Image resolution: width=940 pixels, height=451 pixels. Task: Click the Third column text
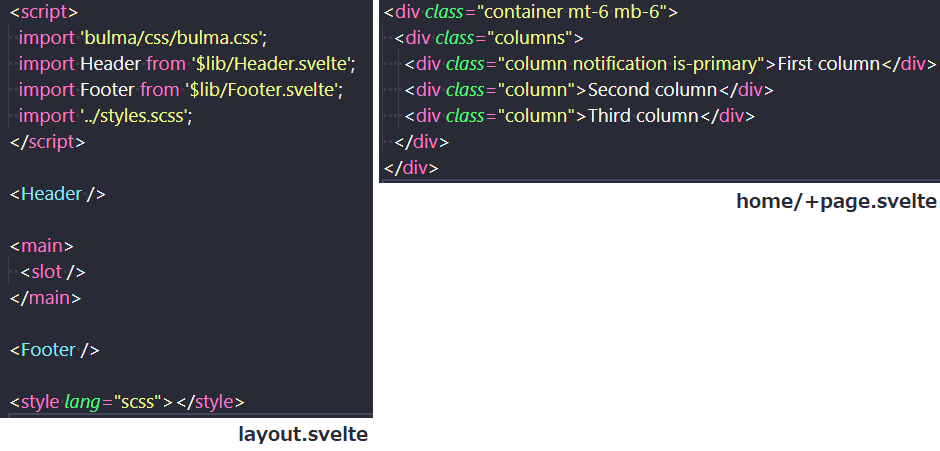point(643,116)
